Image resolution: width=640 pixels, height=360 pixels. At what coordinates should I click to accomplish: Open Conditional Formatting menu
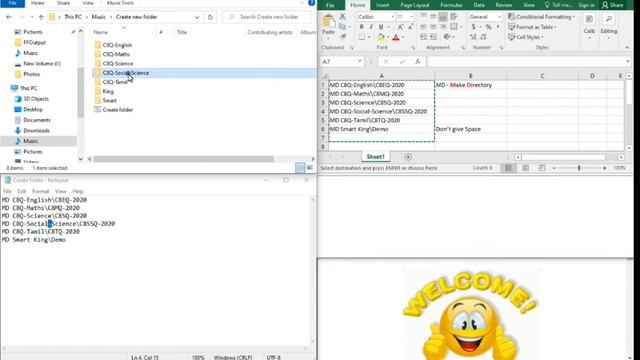[x=541, y=17]
